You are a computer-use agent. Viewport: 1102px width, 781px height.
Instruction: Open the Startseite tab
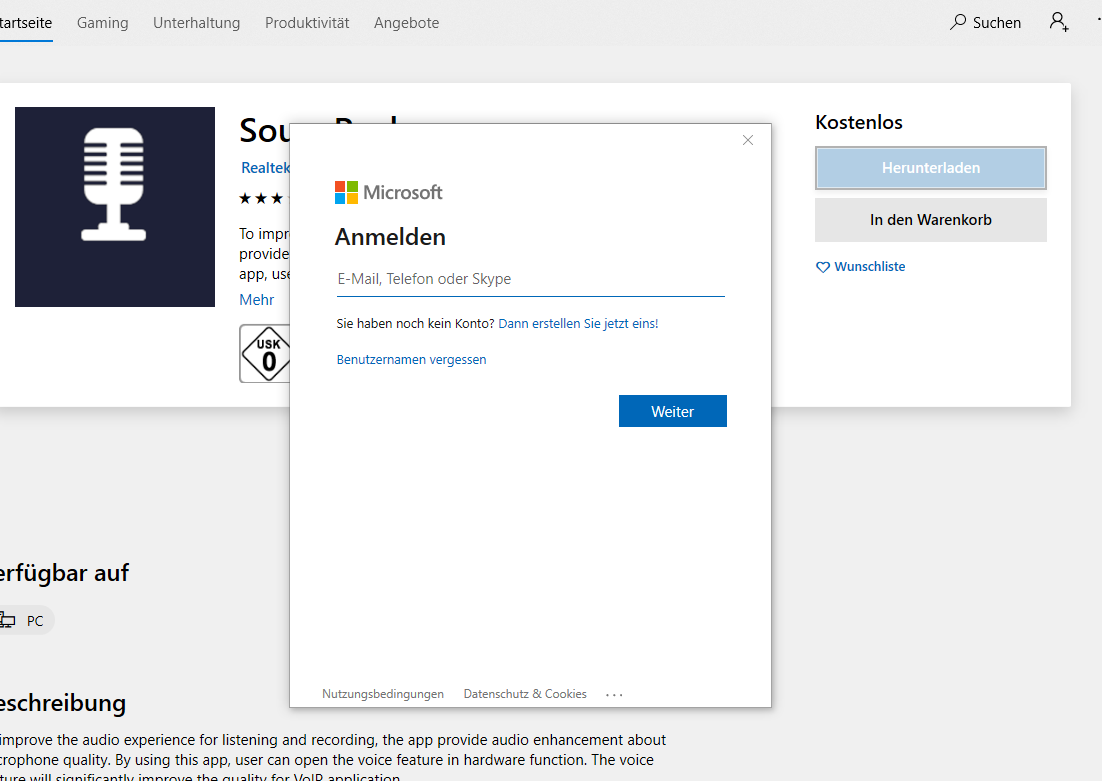coord(25,23)
